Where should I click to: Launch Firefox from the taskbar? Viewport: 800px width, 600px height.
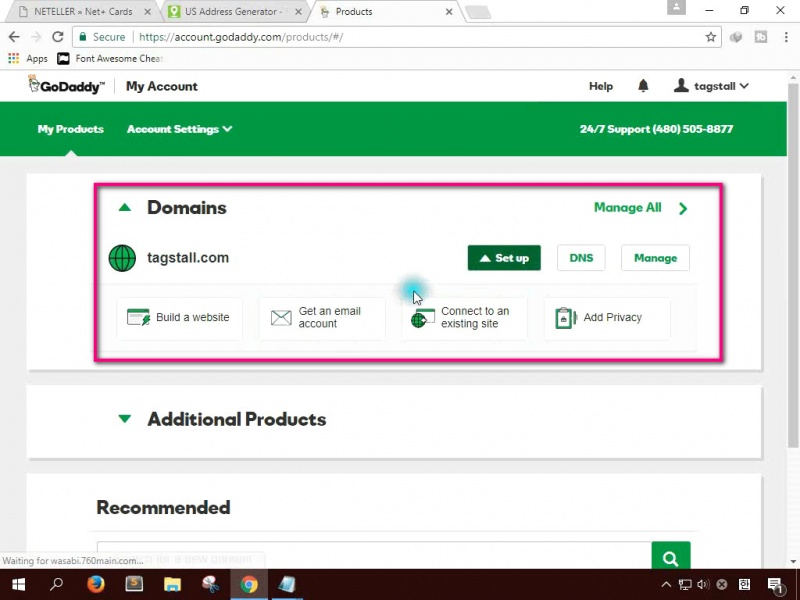95,584
